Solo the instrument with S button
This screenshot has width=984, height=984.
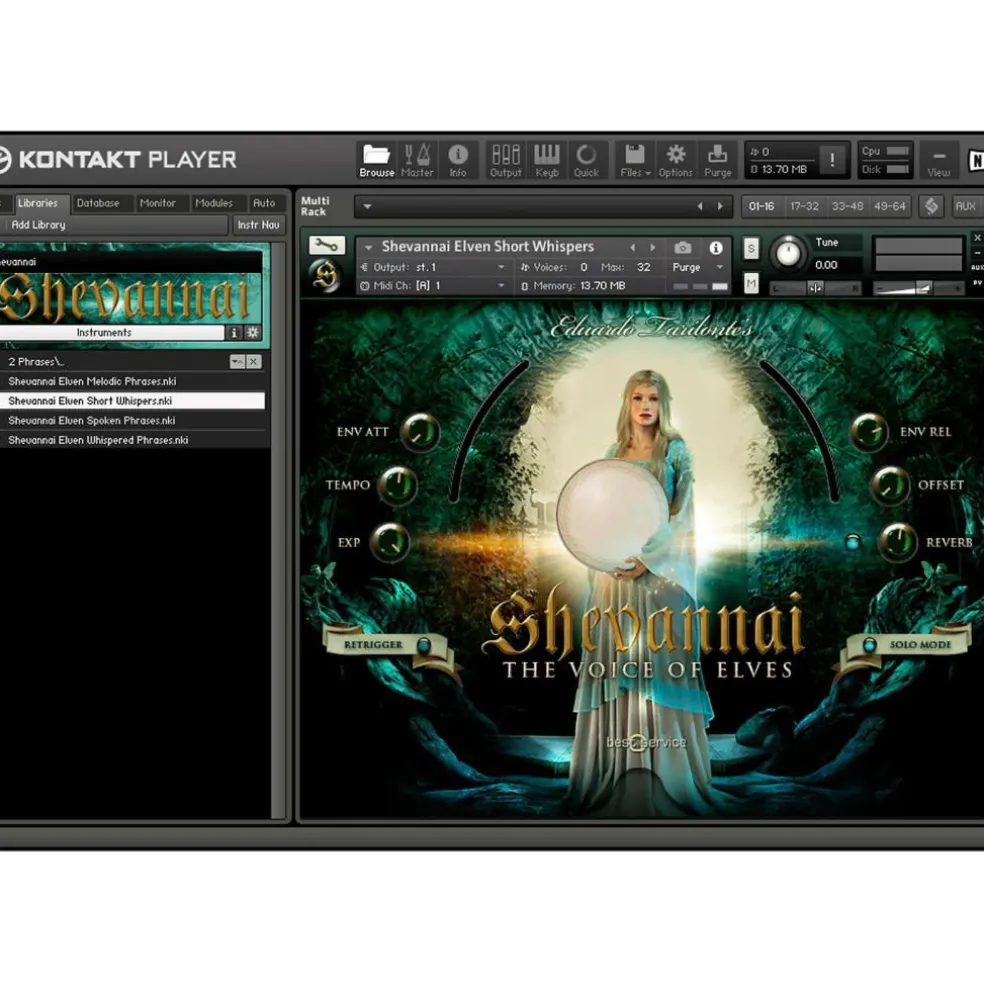coord(751,248)
